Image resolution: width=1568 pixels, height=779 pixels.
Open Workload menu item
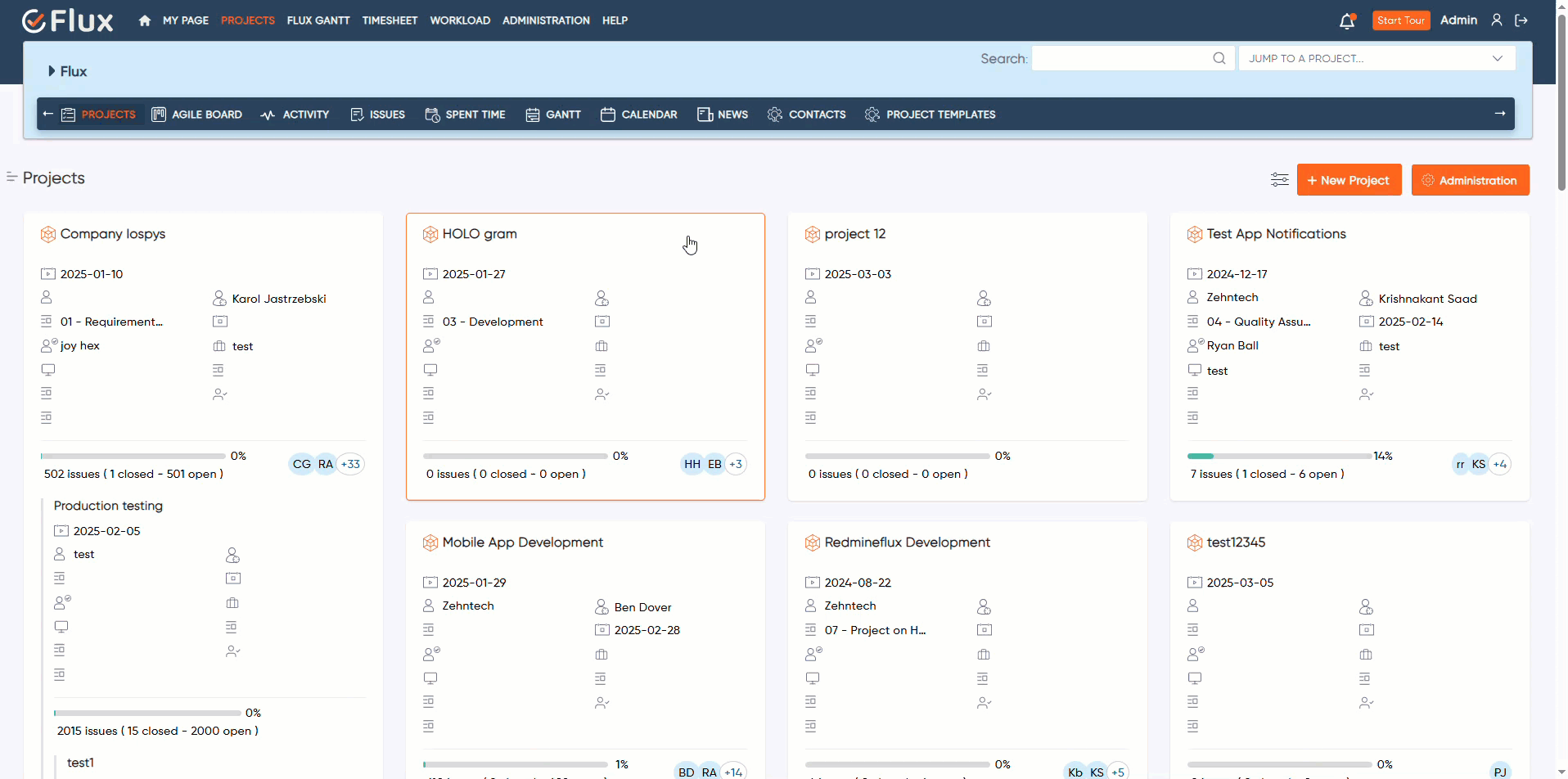pos(460,20)
